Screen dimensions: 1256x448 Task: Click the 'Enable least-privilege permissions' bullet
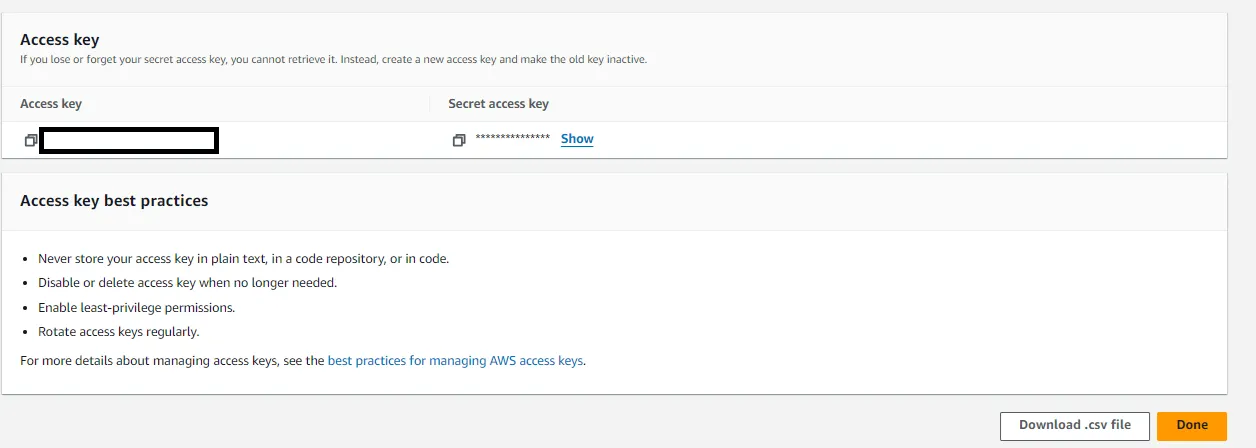pyautogui.click(x=136, y=308)
